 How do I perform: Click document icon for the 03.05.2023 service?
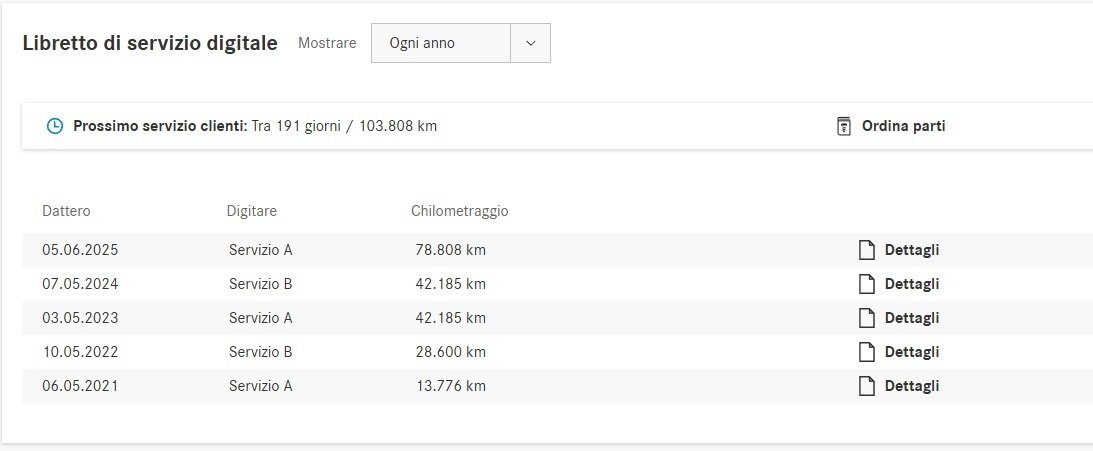click(867, 318)
